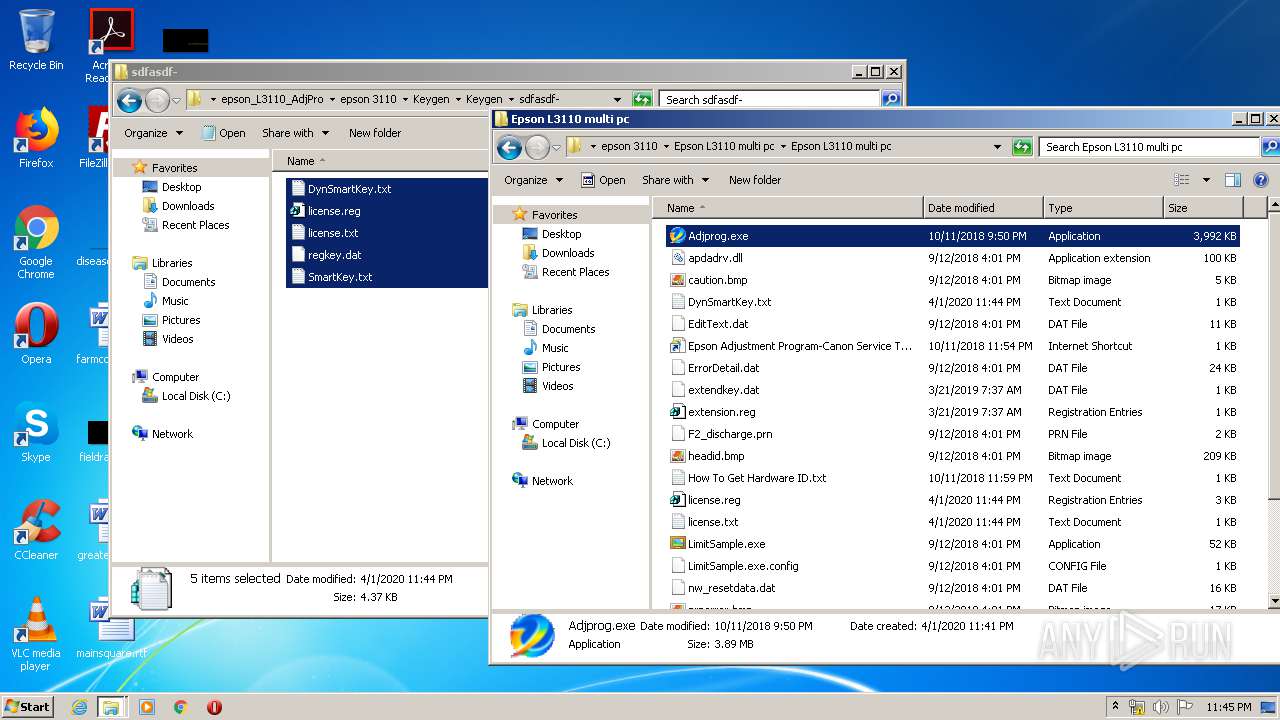Click refresh button in sdfasdf- address bar
Viewport: 1280px width, 720px height.
point(642,99)
